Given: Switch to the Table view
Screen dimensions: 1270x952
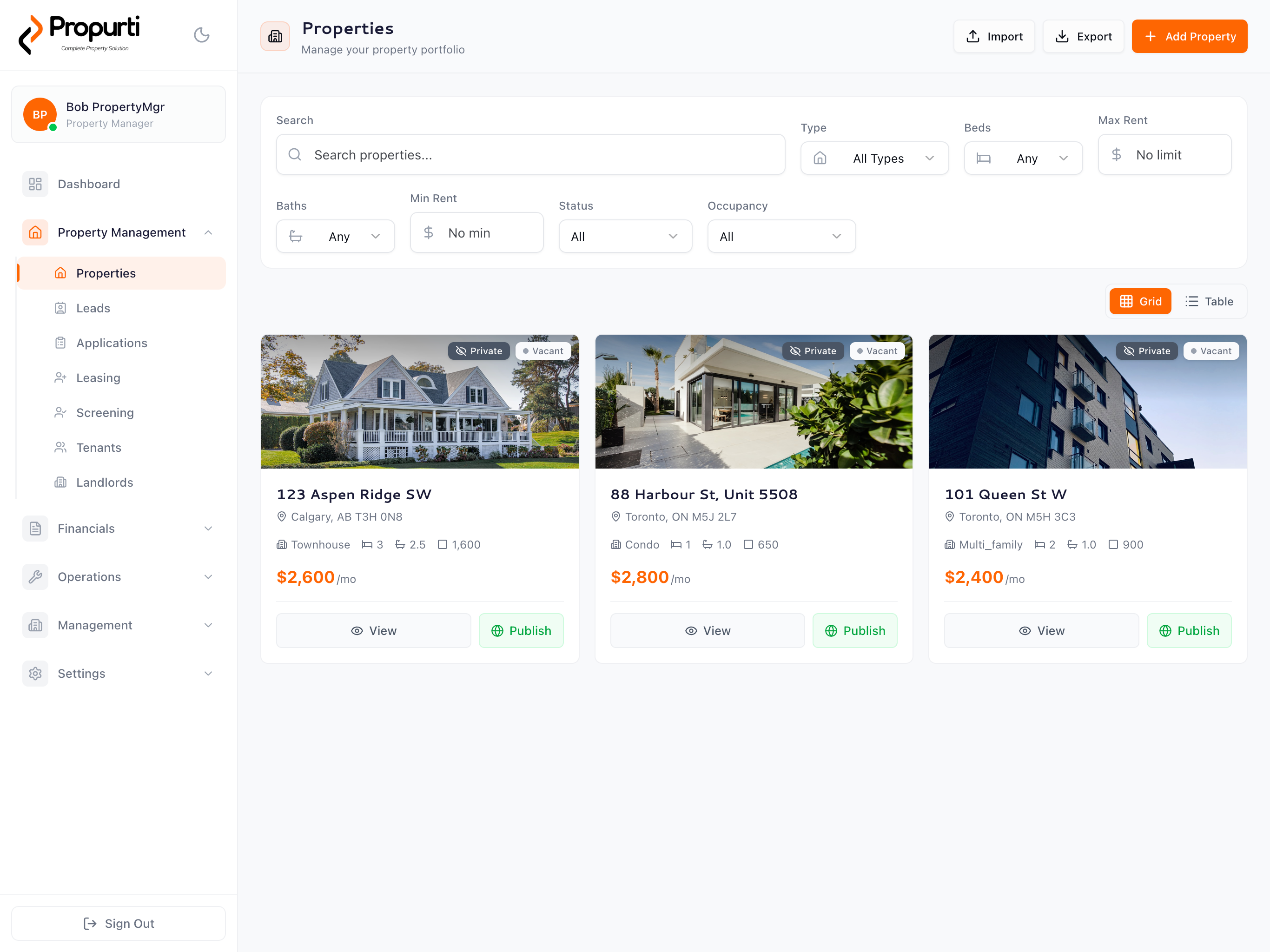Looking at the screenshot, I should point(1210,301).
